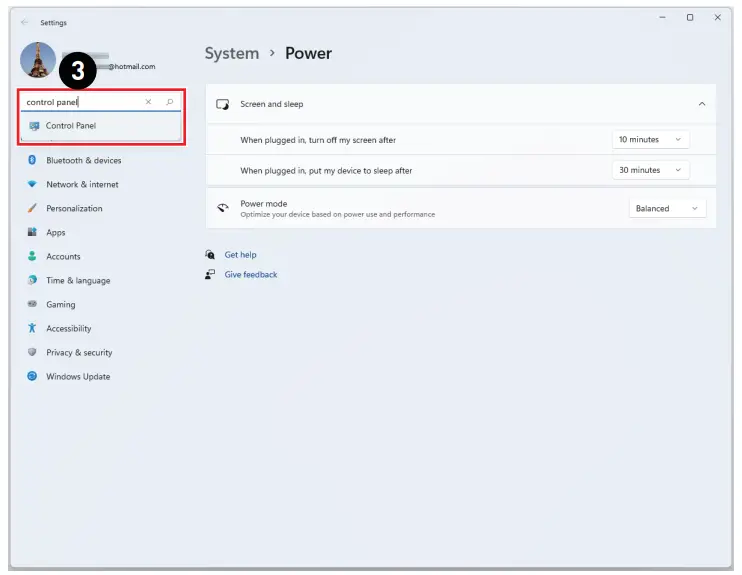The width and height of the screenshot is (742, 575).
Task: Click the Give feedback link
Action: pos(250,274)
